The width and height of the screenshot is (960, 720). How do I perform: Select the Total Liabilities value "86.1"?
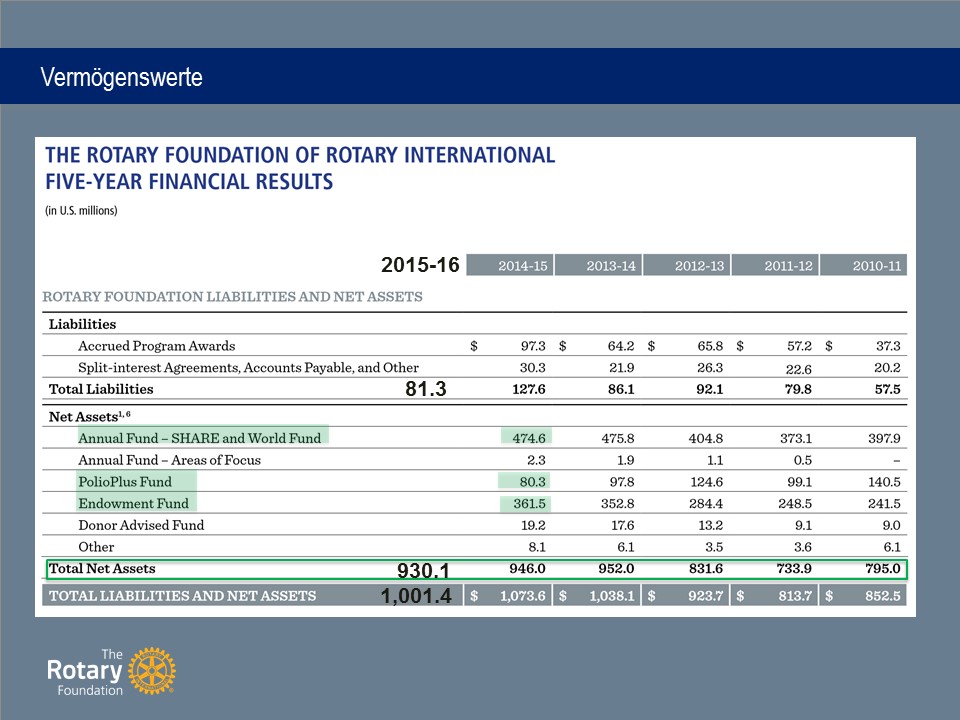click(x=621, y=389)
